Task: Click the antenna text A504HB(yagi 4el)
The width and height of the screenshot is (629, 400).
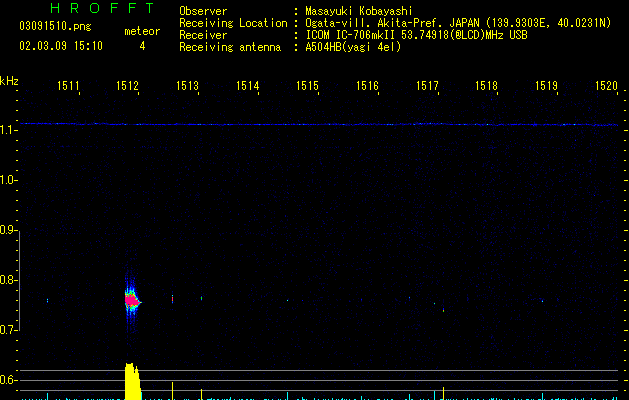Action: pyautogui.click(x=353, y=47)
